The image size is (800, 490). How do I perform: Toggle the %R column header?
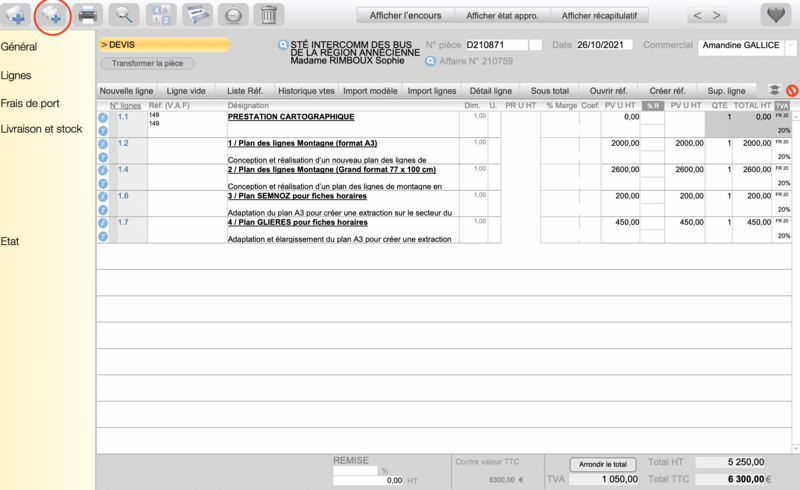click(652, 106)
